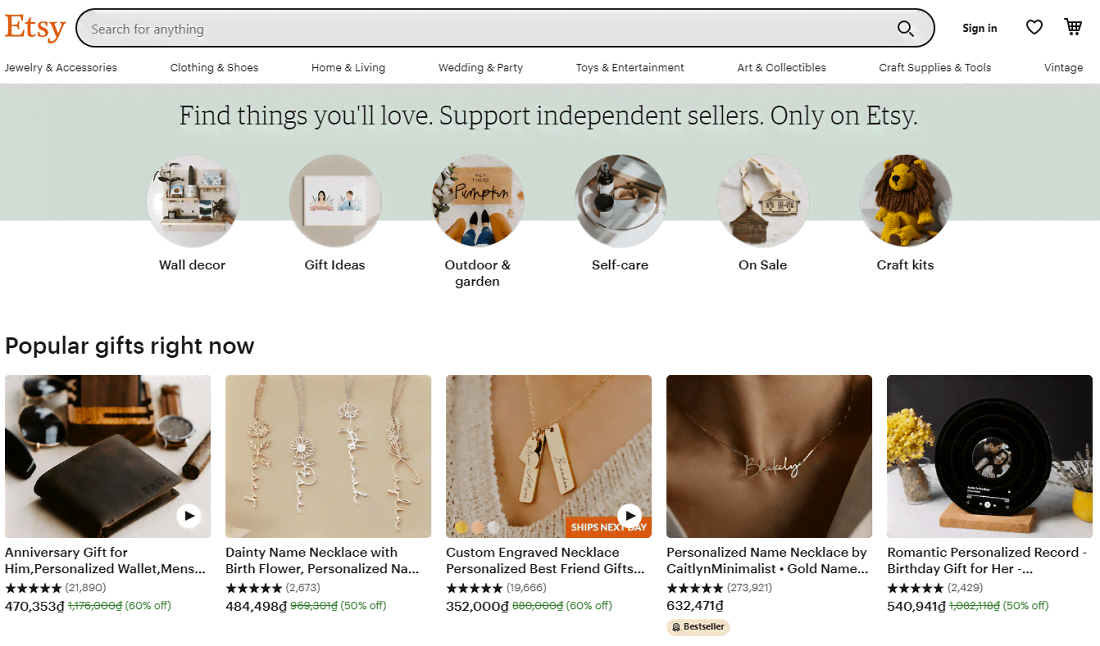The height and width of the screenshot is (646, 1100).
Task: Expand the Home & Living menu
Action: (x=348, y=68)
